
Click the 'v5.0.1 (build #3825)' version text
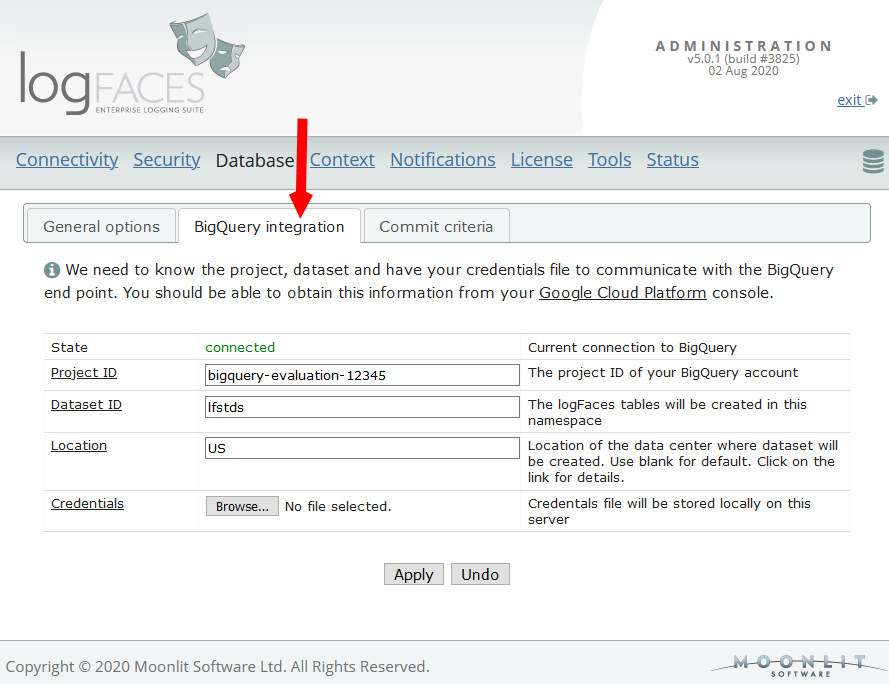743,58
